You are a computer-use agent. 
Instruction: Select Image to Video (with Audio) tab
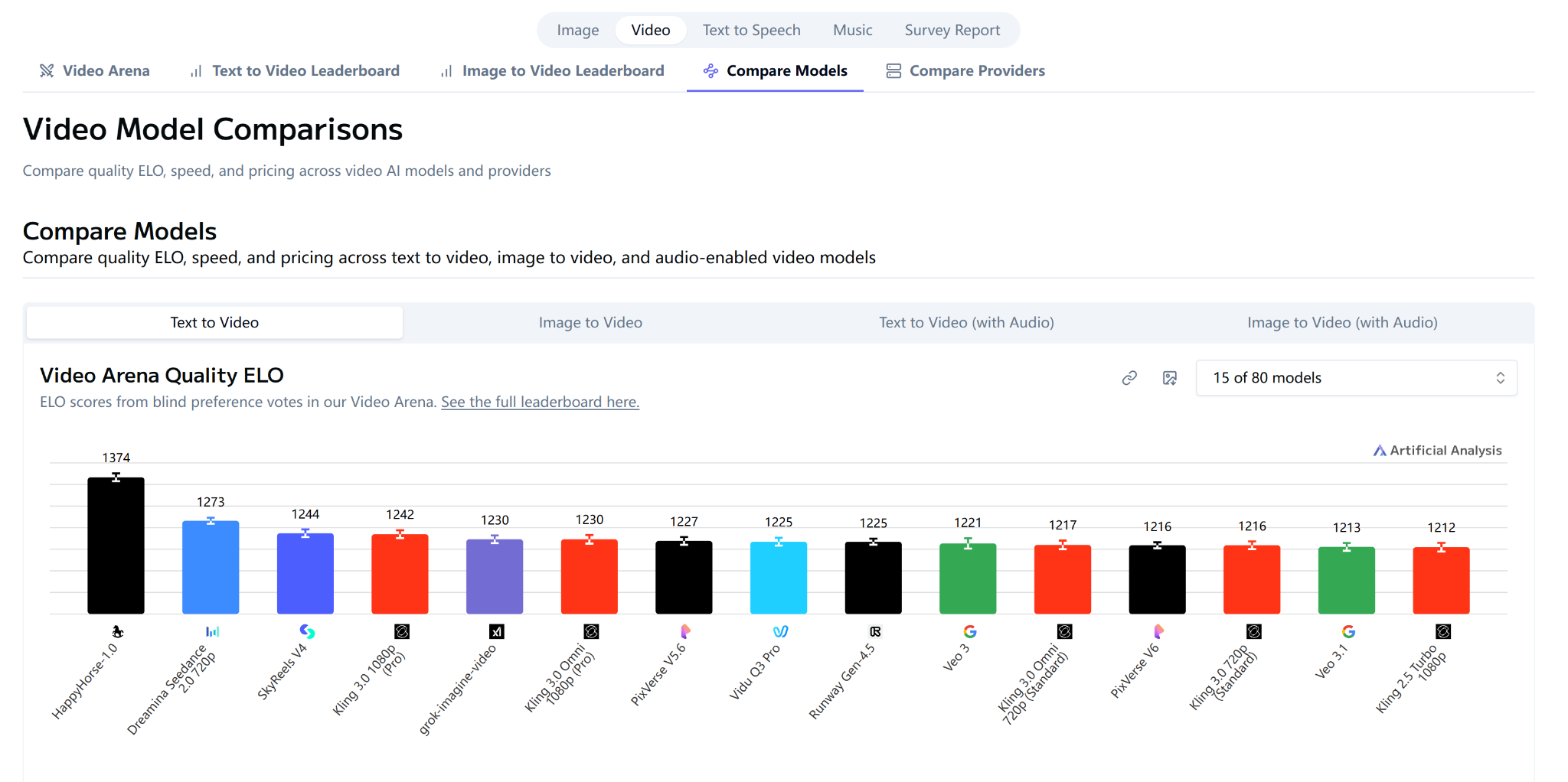[x=1342, y=323]
